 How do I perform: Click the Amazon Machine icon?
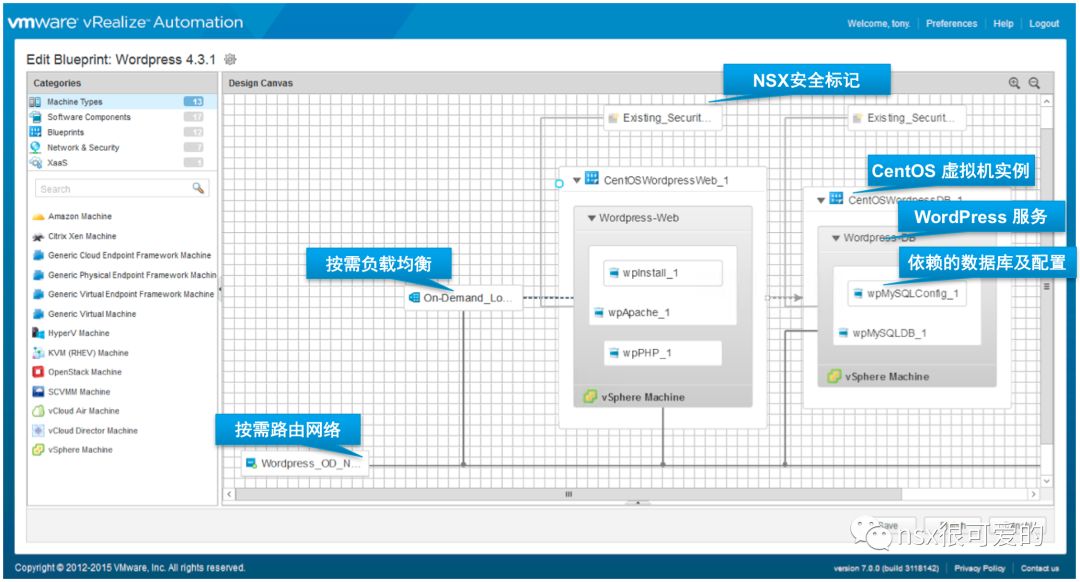[x=38, y=216]
